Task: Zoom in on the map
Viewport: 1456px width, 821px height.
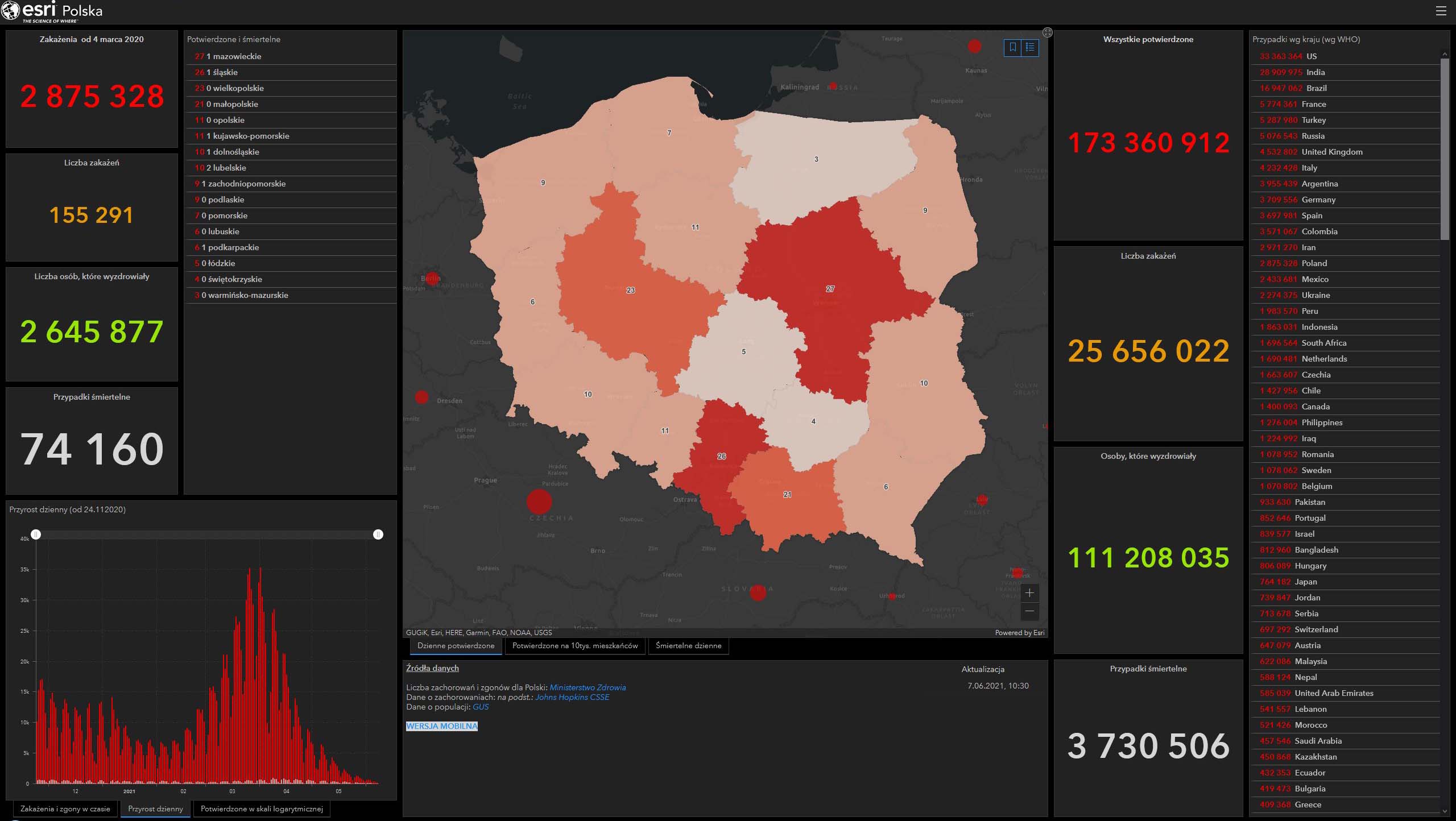Action: (x=1029, y=593)
